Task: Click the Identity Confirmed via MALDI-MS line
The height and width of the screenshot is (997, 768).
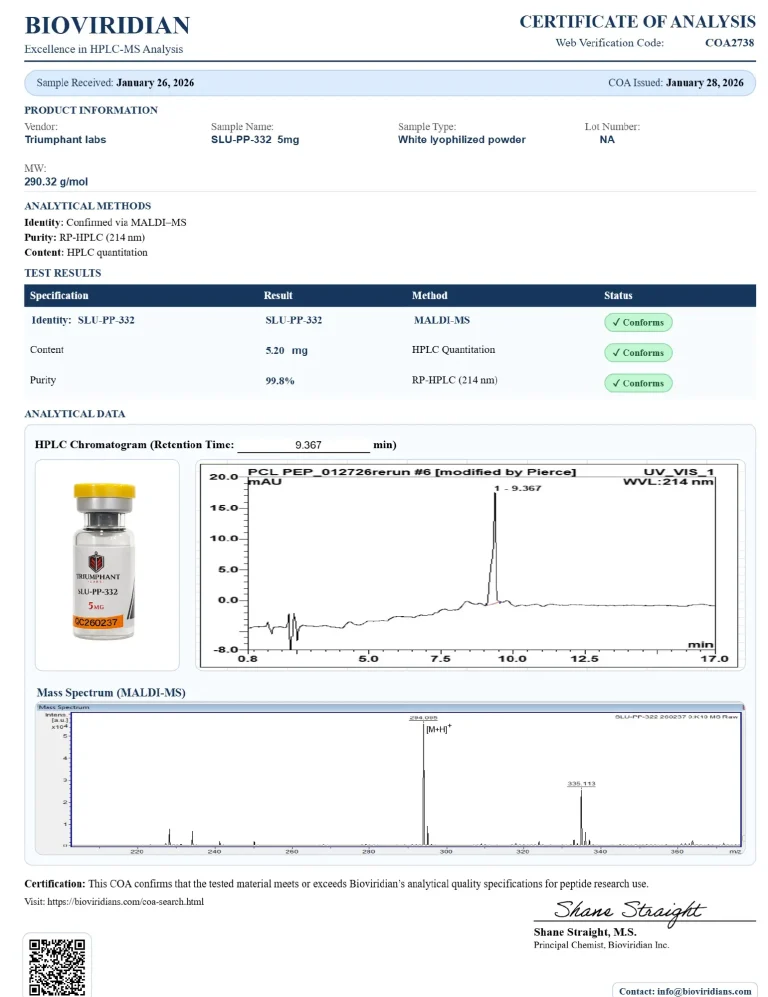Action: point(105,223)
